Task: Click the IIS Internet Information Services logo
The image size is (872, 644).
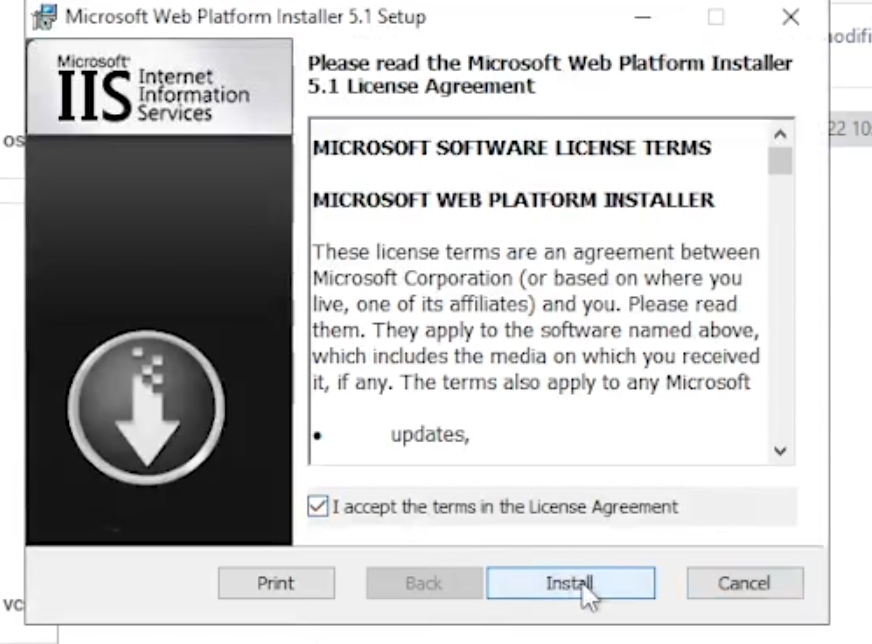Action: 153,88
